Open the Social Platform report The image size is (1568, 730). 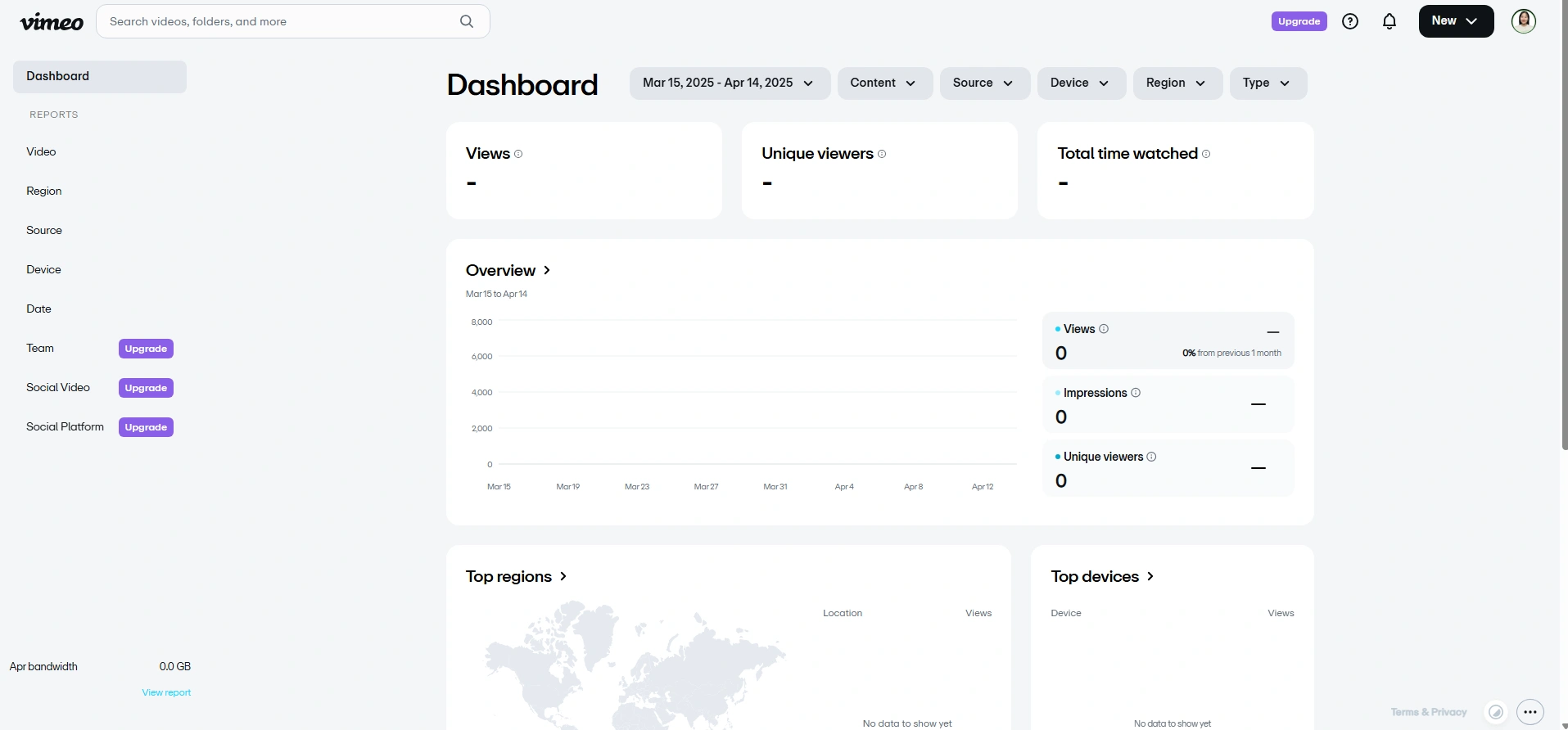pos(65,427)
